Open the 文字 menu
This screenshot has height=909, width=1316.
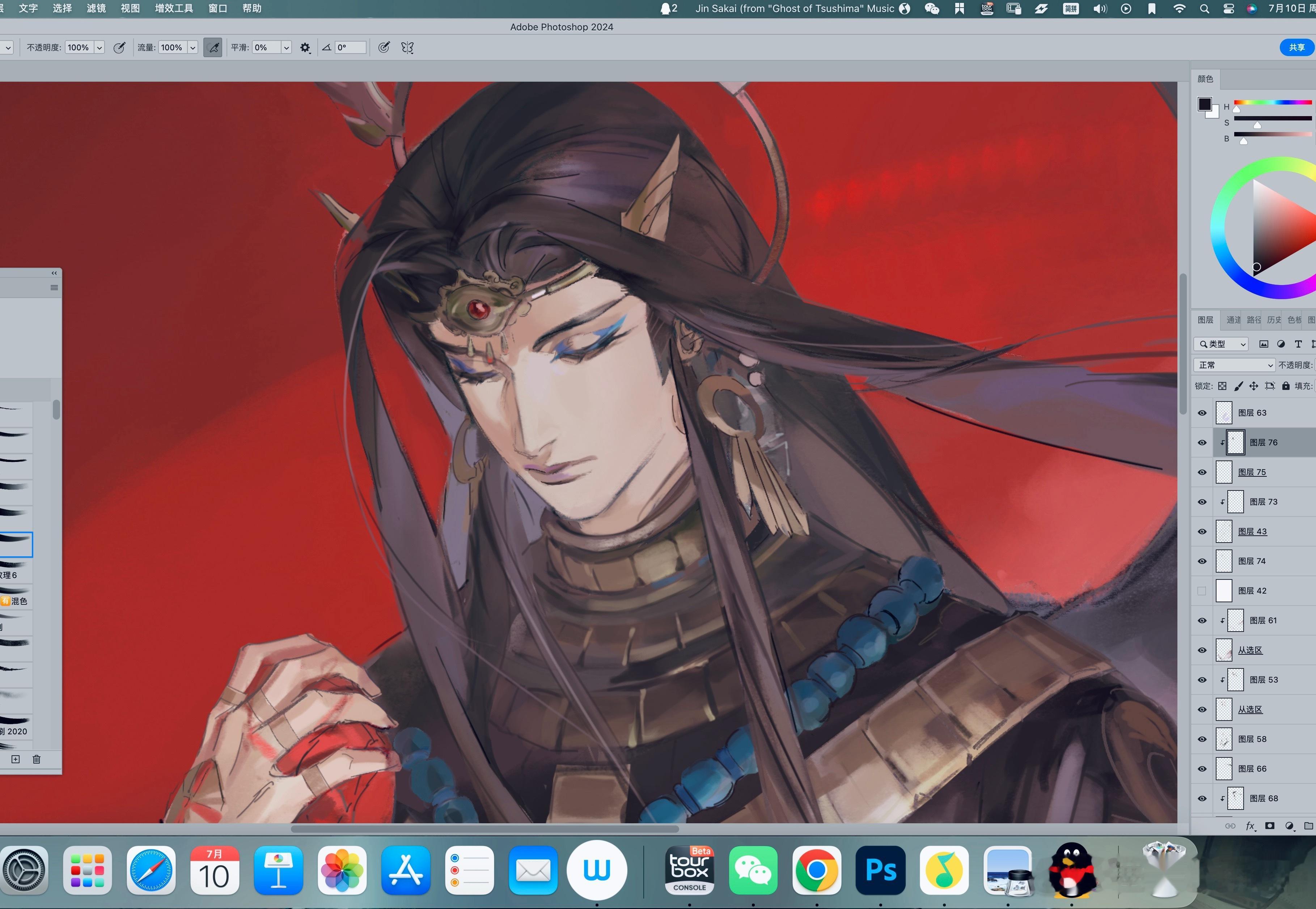click(28, 9)
